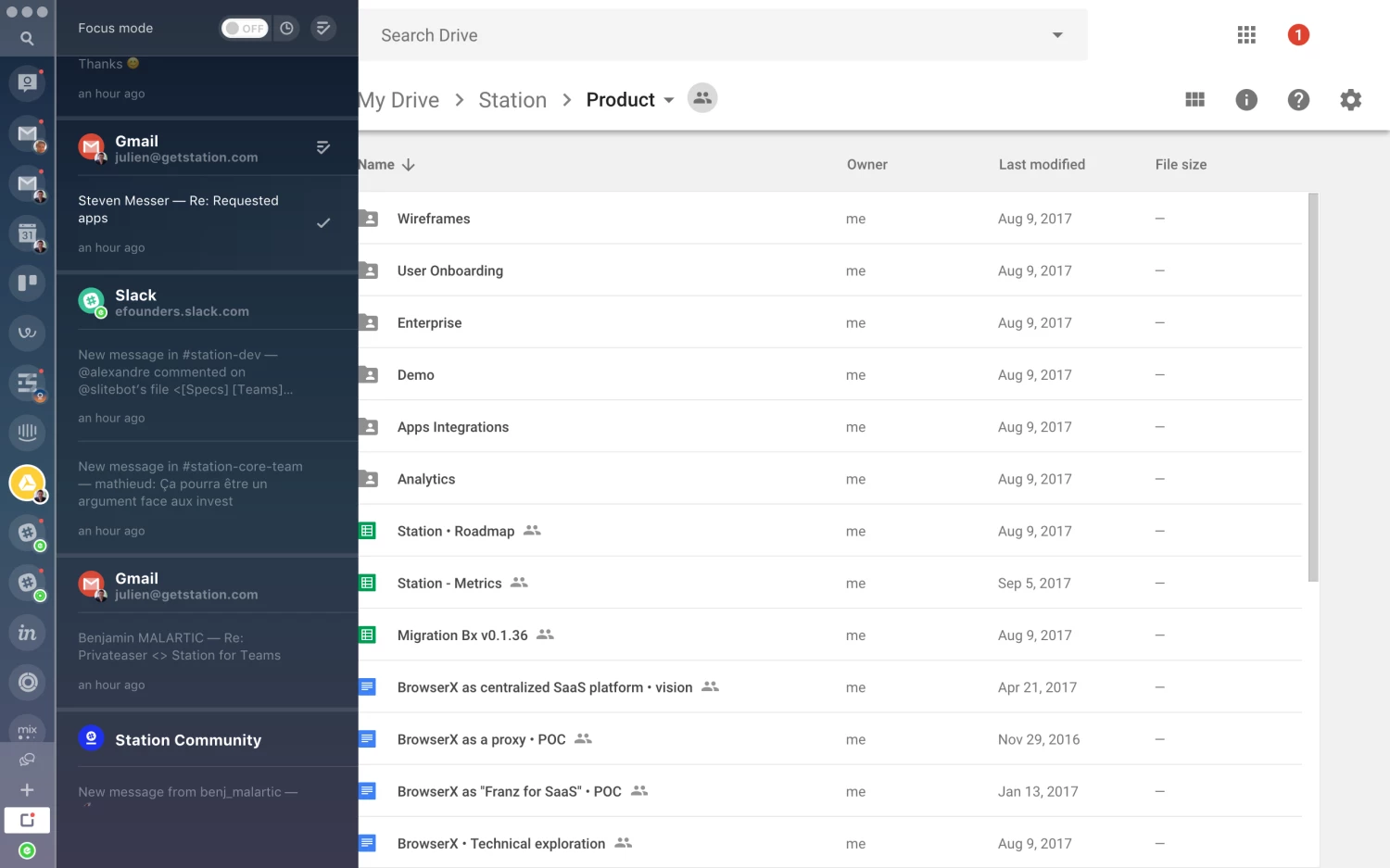Select the User Onboarding folder

tap(830, 270)
